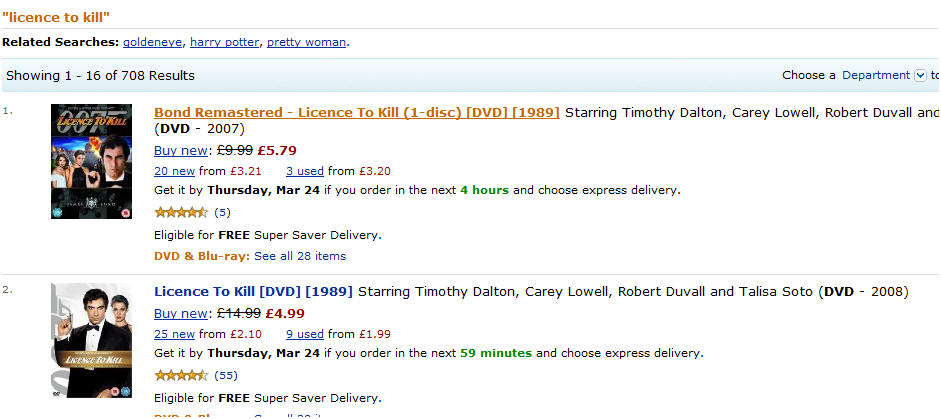Click the star rating icon with 5 reviews
The height and width of the screenshot is (419, 941).
[181, 212]
